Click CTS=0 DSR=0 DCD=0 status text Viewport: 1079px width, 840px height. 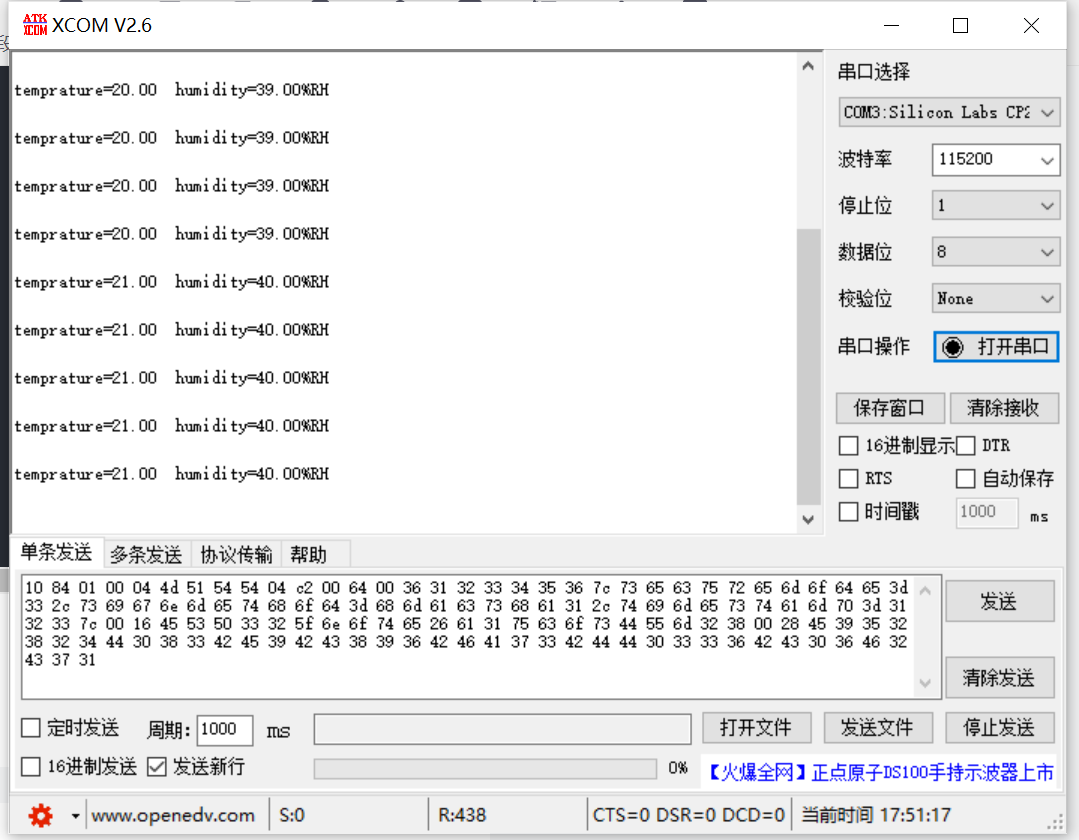[x=689, y=816]
